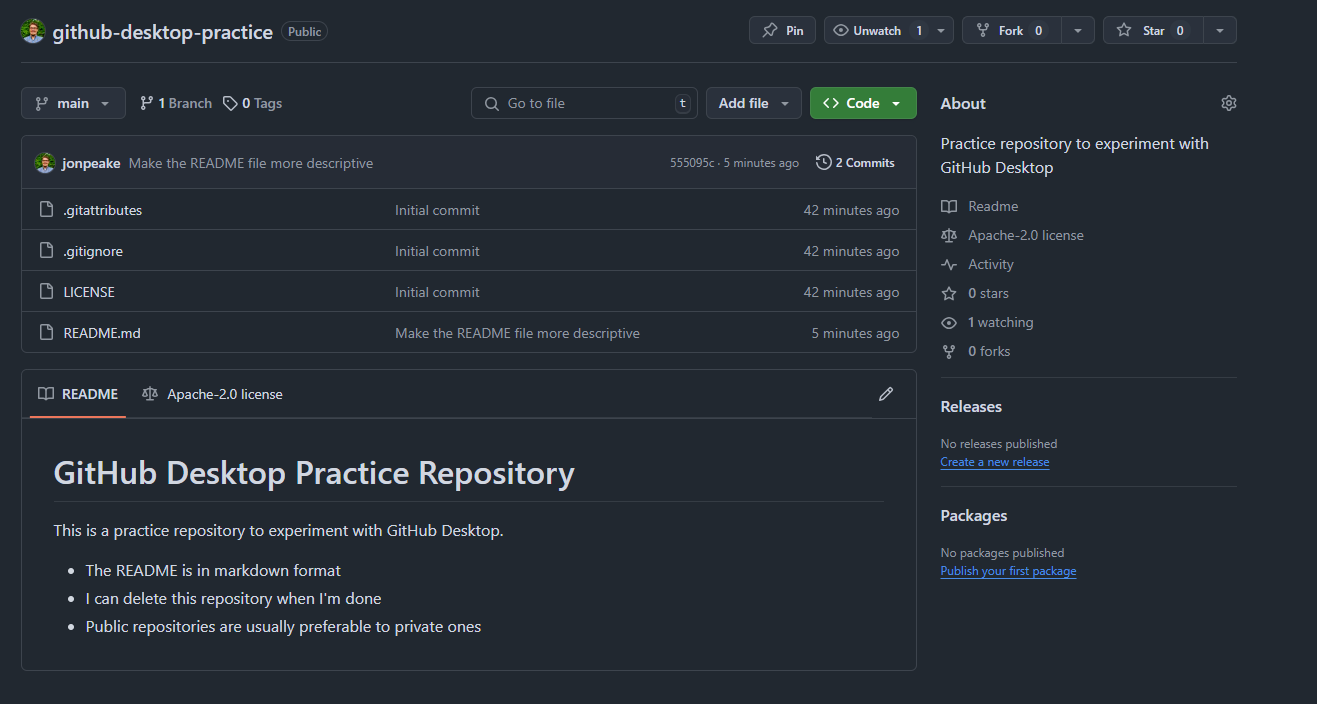The width and height of the screenshot is (1317, 704).
Task: View the 1 Branch link
Action: (x=176, y=103)
